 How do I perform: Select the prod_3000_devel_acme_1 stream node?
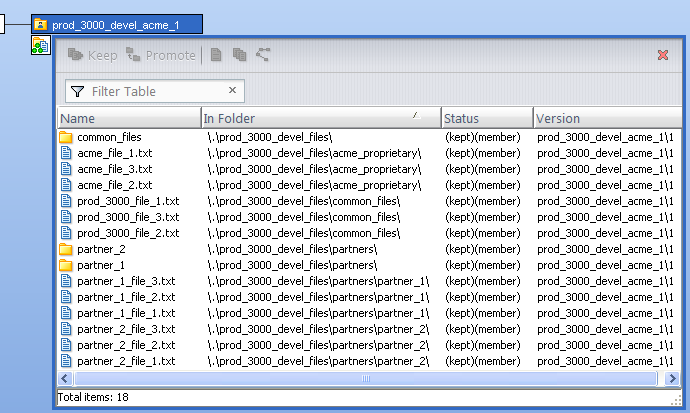(116, 24)
